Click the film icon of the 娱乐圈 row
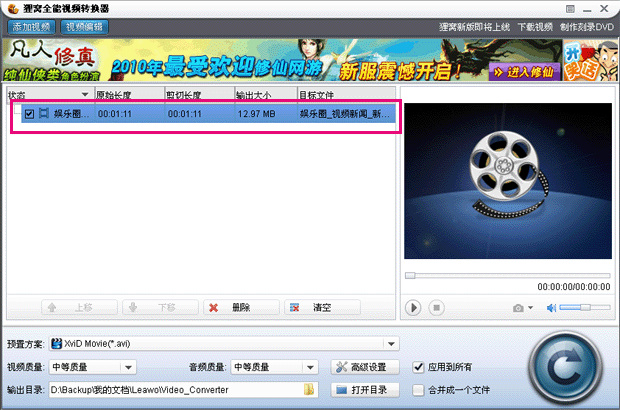 [43, 114]
